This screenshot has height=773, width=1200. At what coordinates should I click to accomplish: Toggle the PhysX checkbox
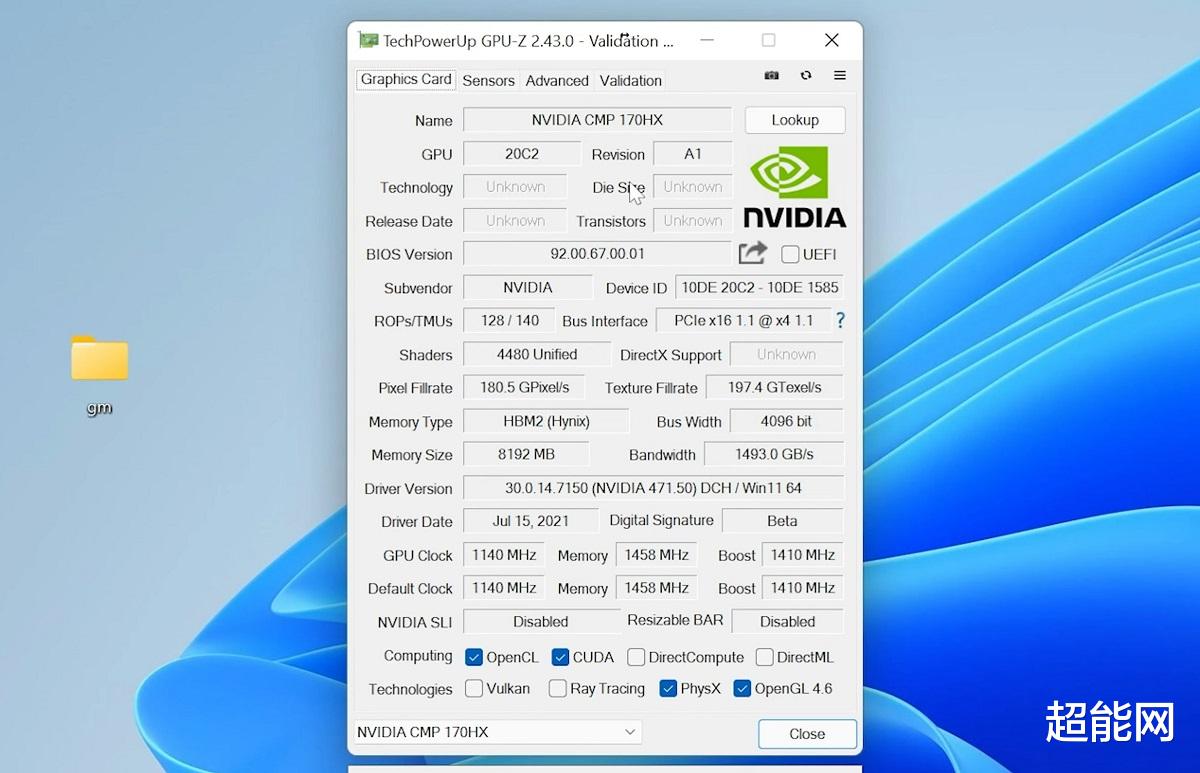coord(668,688)
